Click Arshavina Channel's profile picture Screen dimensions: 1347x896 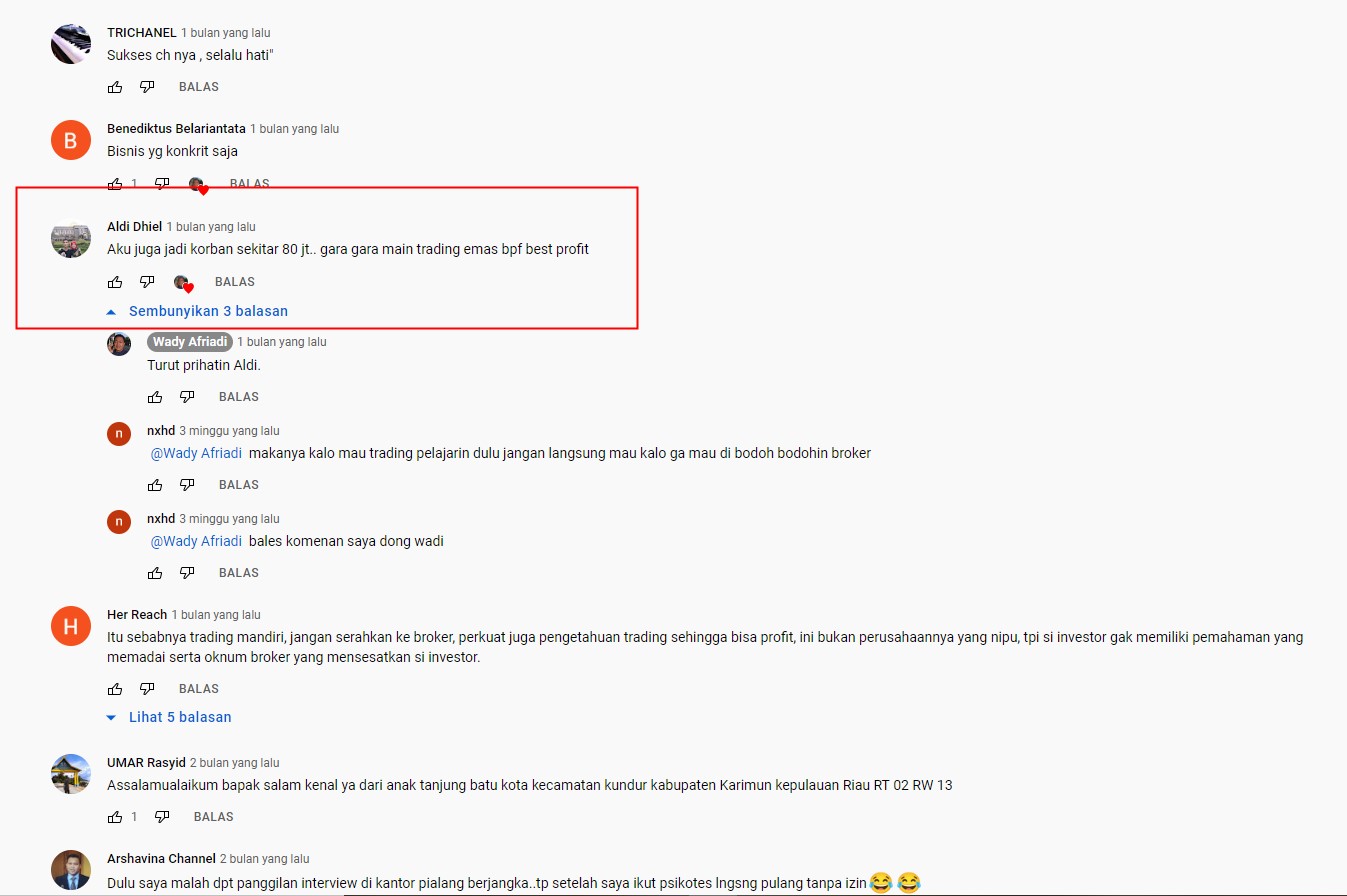point(70,870)
